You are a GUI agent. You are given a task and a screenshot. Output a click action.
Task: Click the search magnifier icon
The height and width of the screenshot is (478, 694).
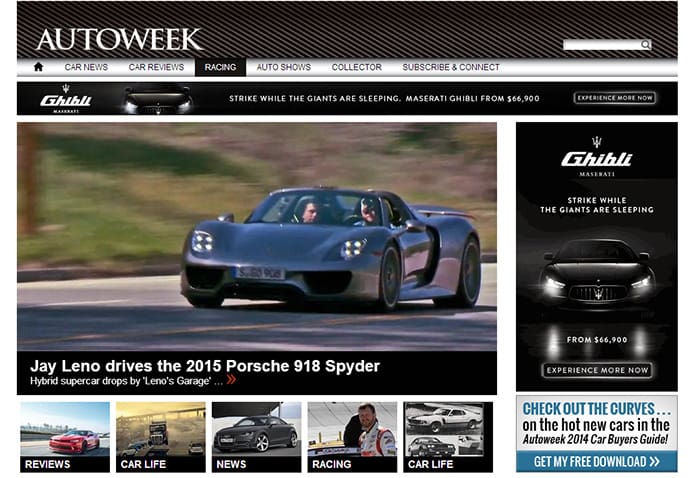coord(646,44)
